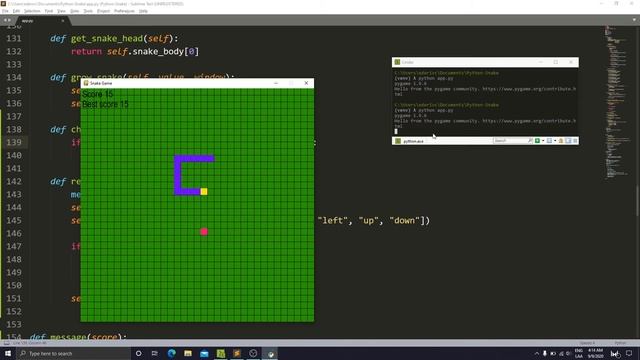640x360 pixels.
Task: Click the "down" string on line 145
Action: (404, 220)
